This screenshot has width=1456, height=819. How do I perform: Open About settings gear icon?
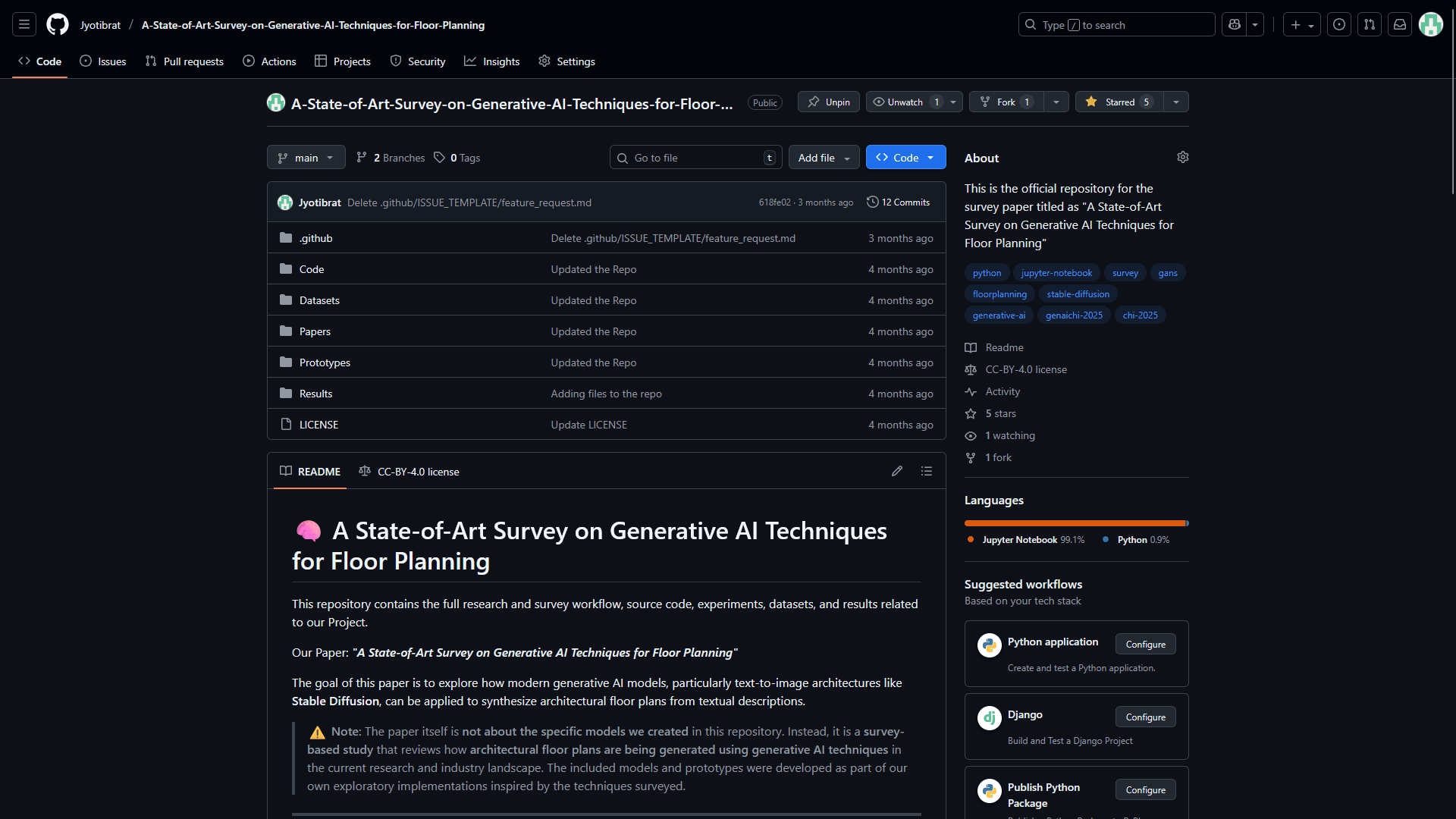pyautogui.click(x=1182, y=157)
